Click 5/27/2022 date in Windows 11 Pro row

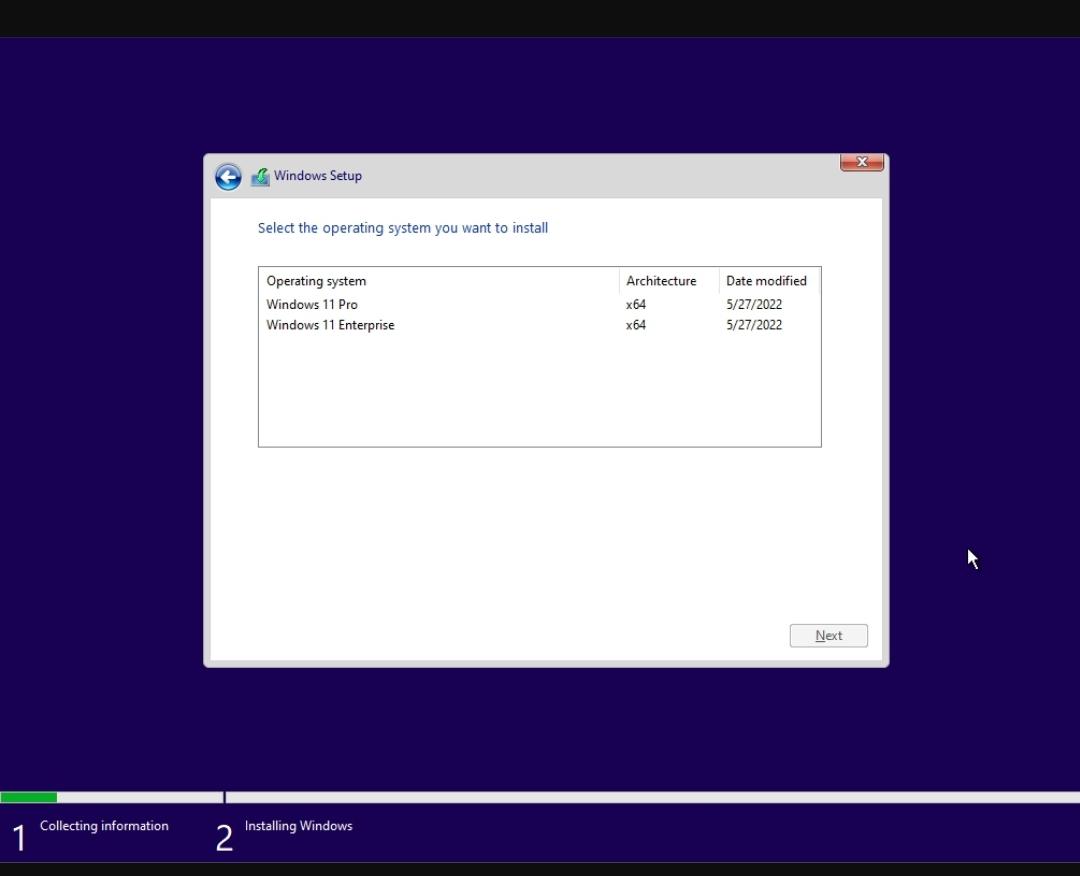point(754,304)
